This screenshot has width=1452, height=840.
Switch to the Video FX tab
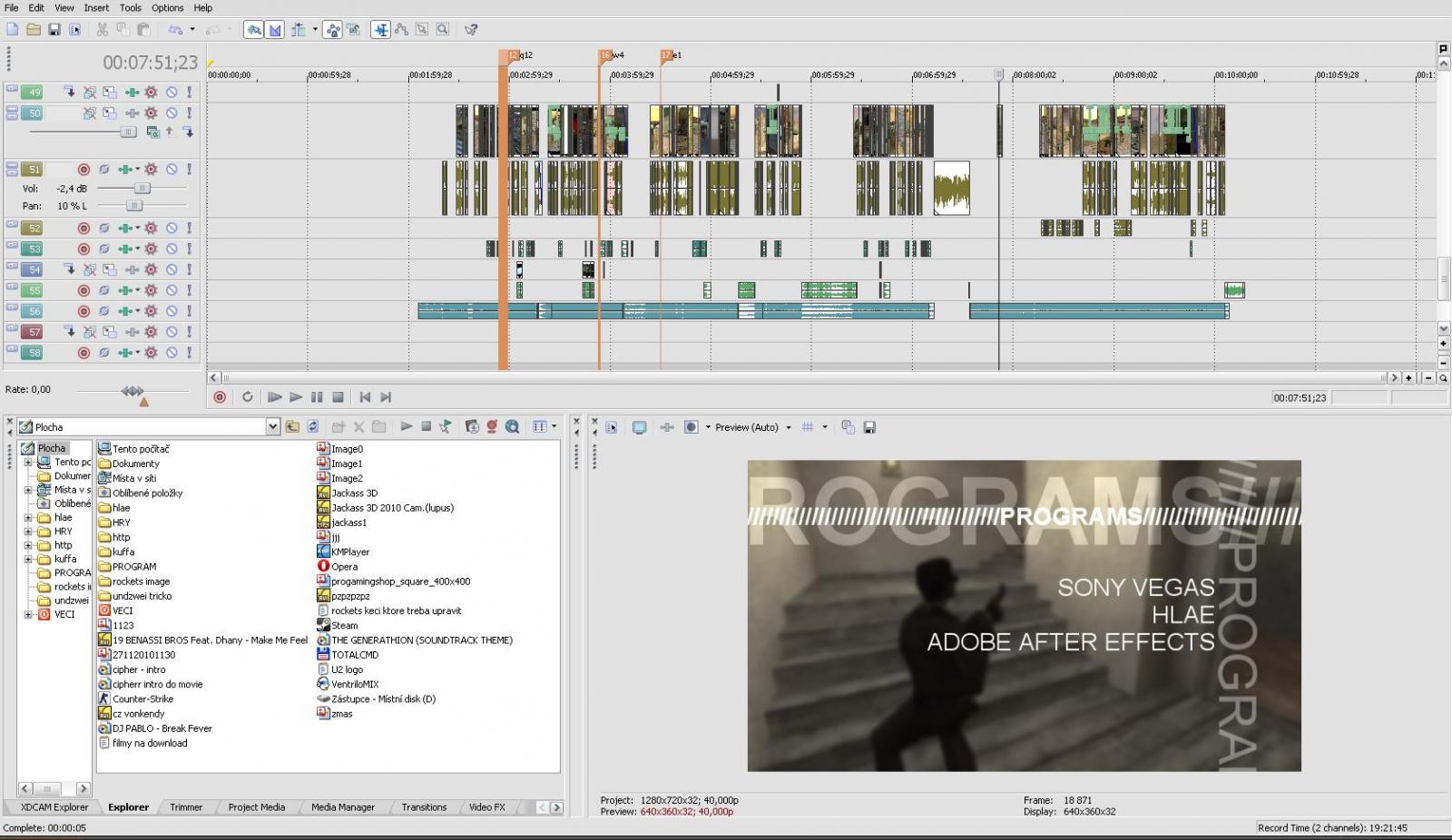click(487, 807)
